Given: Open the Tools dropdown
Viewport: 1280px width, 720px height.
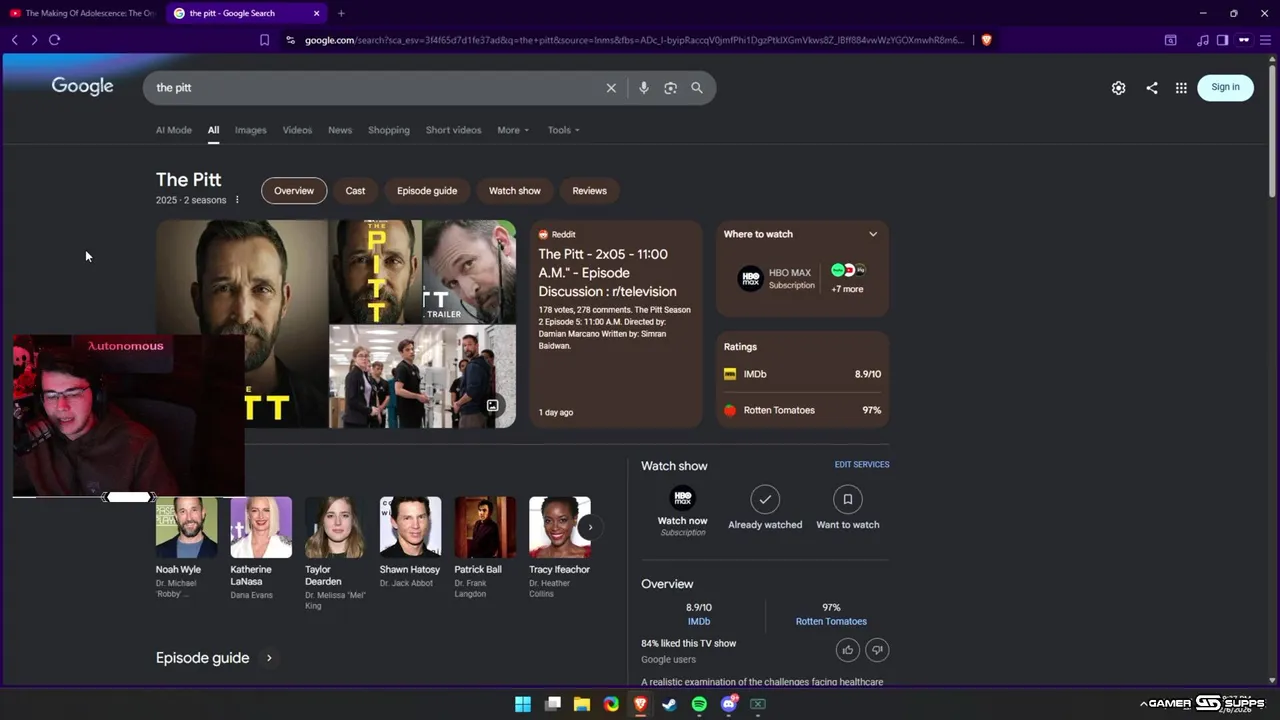Looking at the screenshot, I should coord(563,130).
